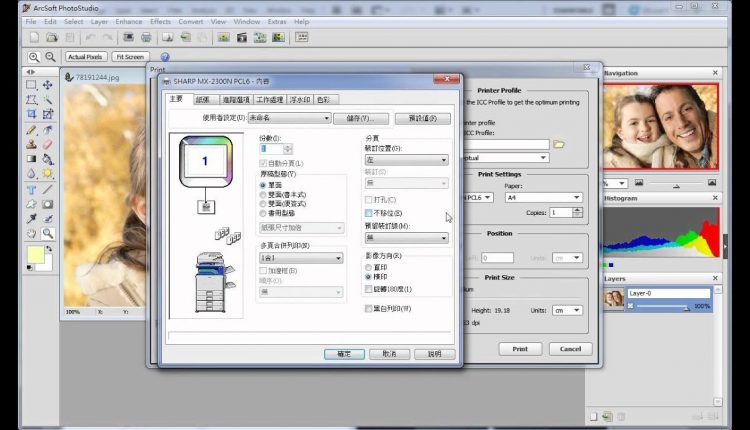Open the Paper size A4 dropdown

click(544, 198)
